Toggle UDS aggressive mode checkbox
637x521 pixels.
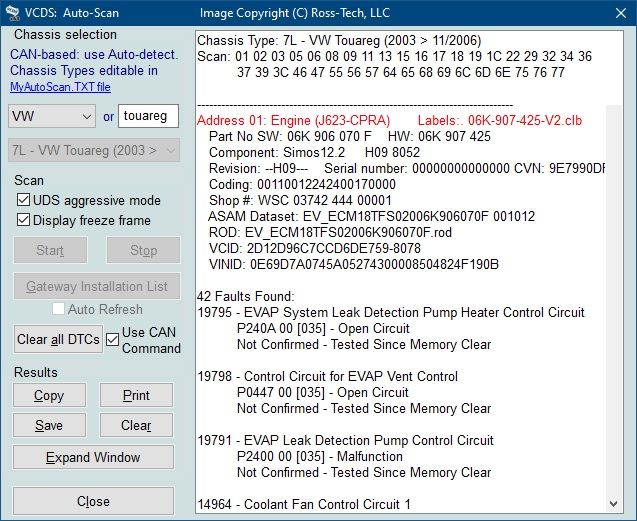pos(24,200)
